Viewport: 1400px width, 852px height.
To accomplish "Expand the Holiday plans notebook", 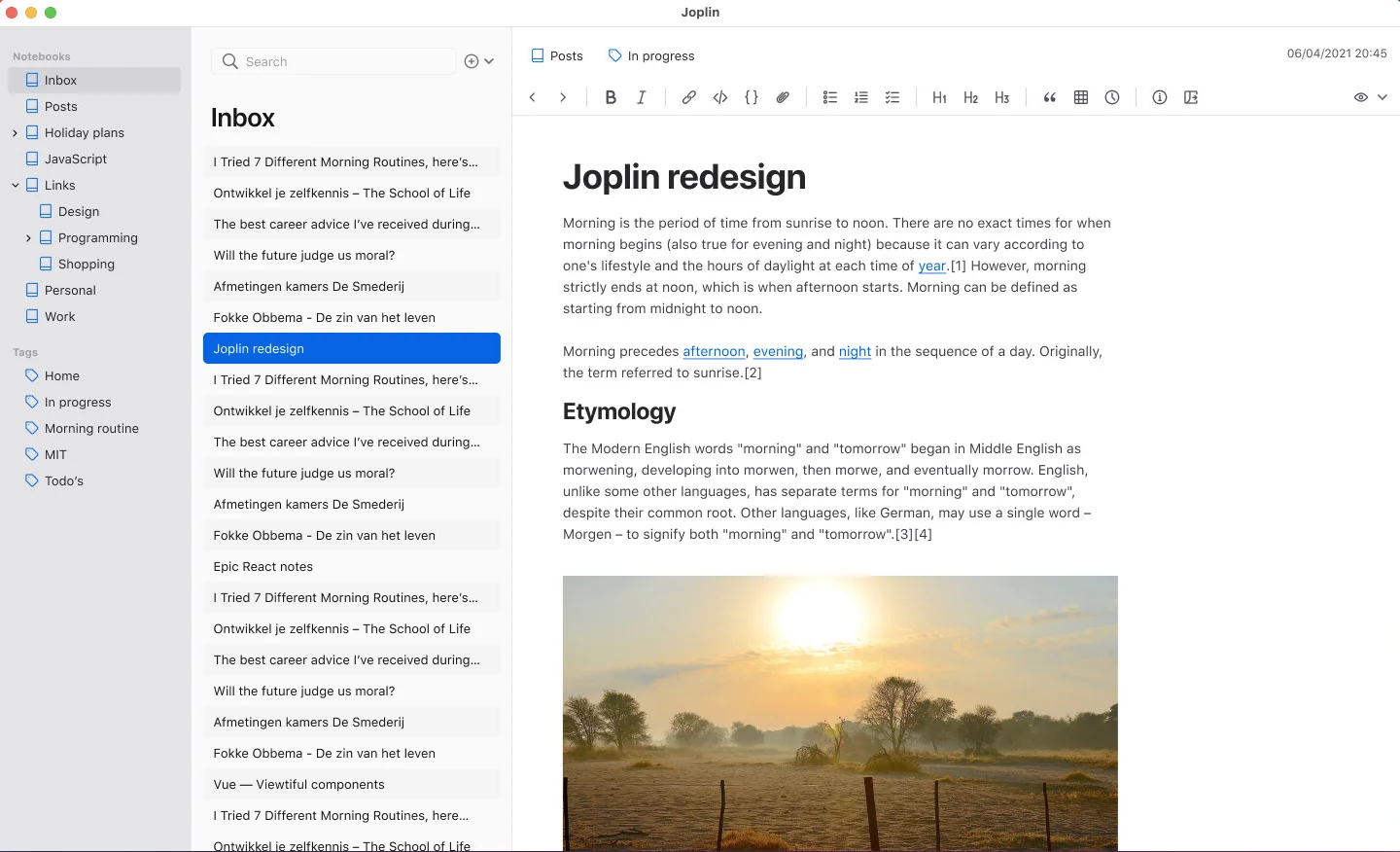I will [x=15, y=133].
